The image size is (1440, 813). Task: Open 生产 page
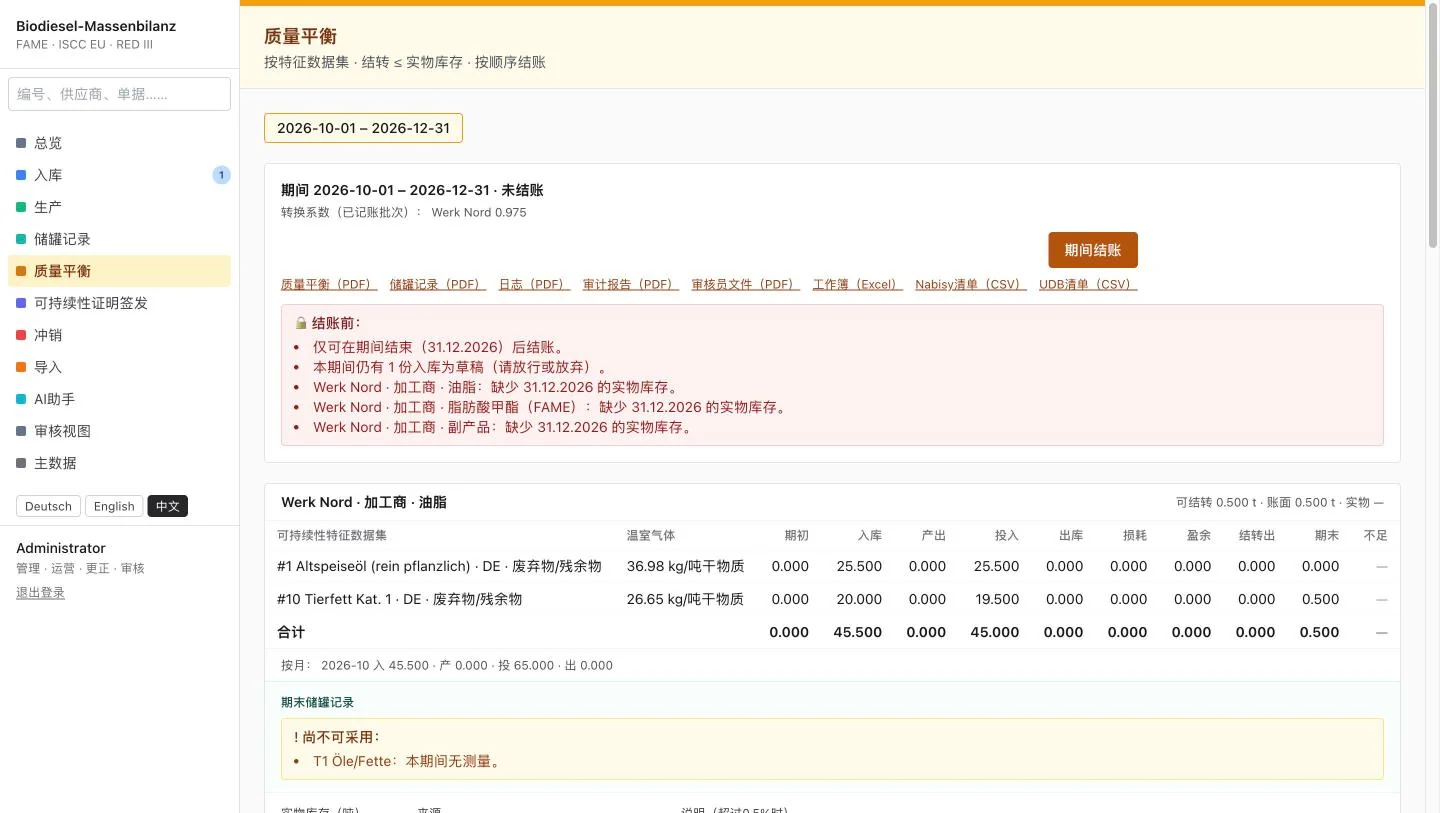(119, 207)
